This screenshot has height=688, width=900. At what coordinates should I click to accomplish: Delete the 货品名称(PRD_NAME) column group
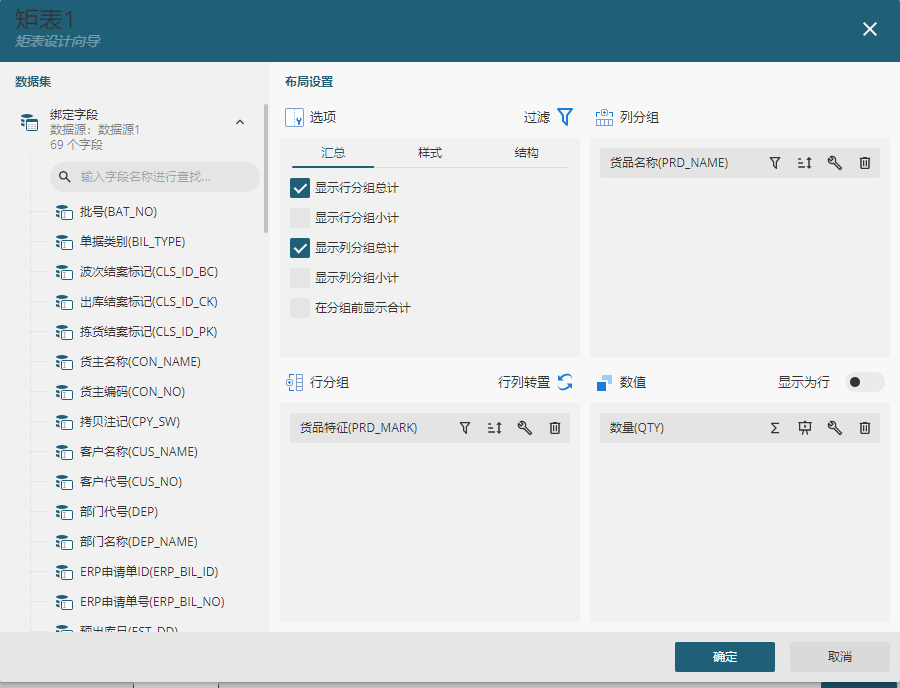[x=865, y=163]
